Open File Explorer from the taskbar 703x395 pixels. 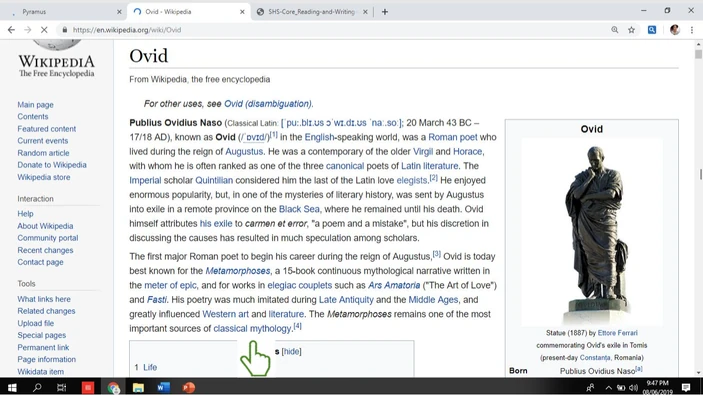click(138, 387)
